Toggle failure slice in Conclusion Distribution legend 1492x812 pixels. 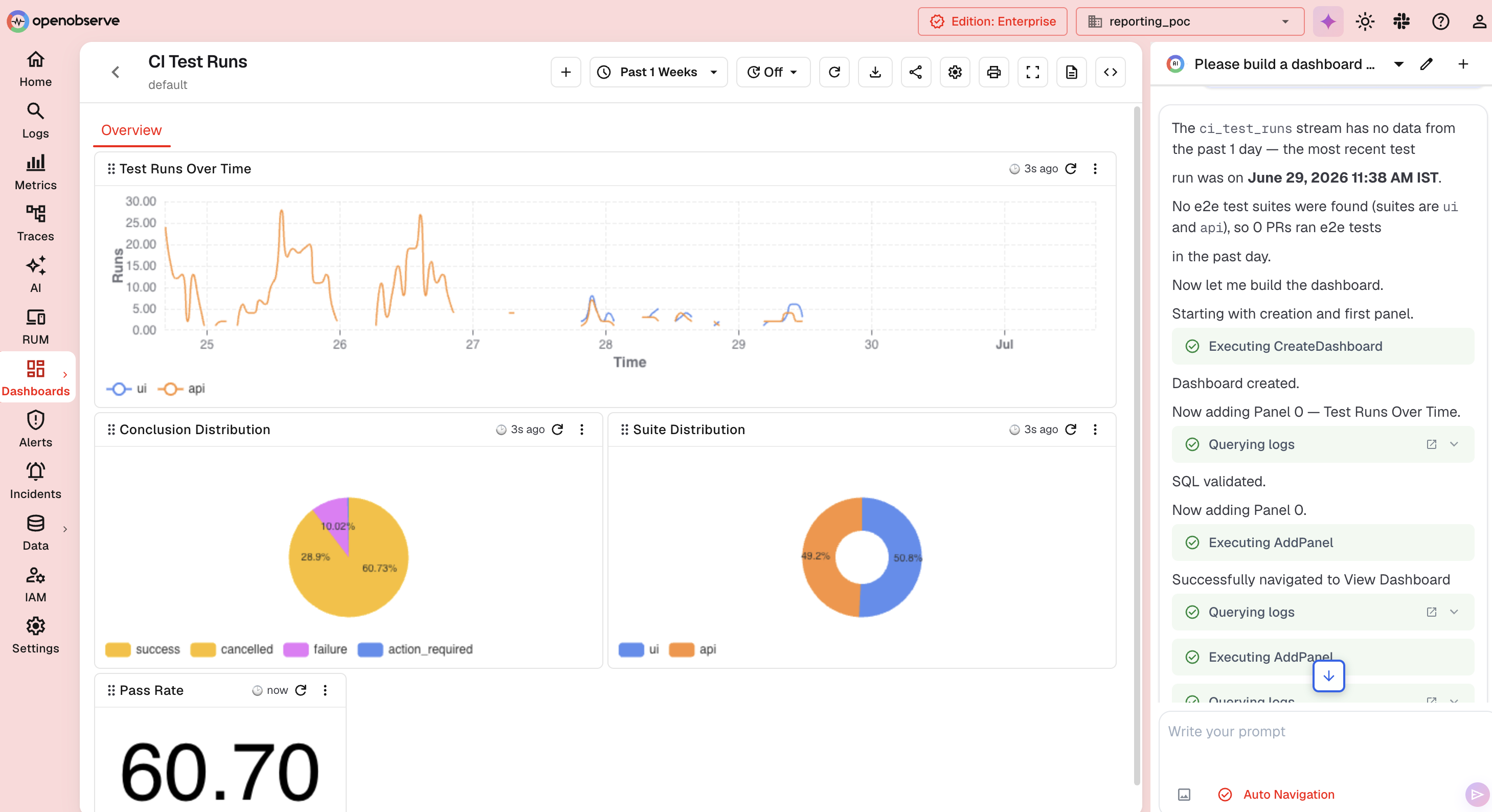(x=315, y=649)
